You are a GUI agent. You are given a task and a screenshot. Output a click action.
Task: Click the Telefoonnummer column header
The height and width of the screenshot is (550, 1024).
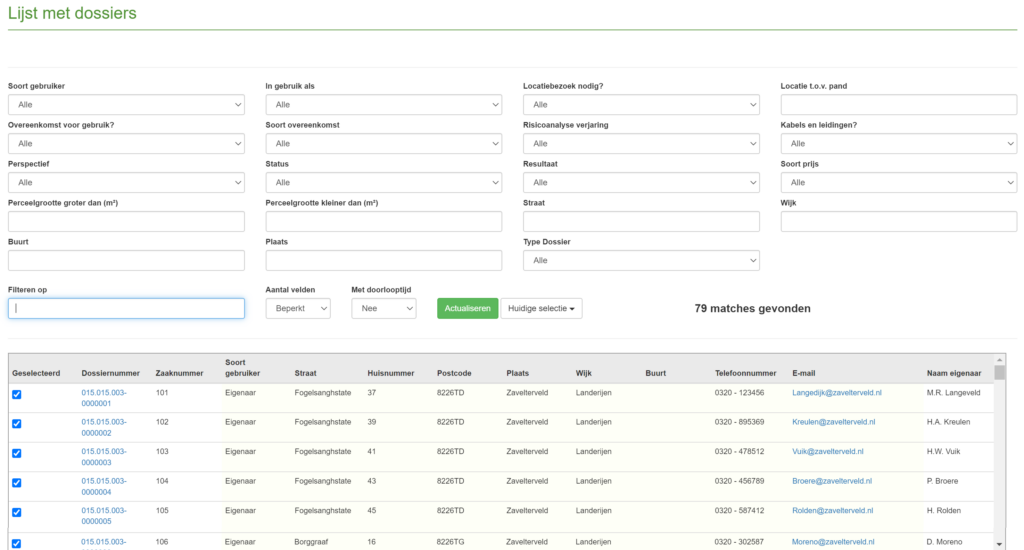click(745, 373)
